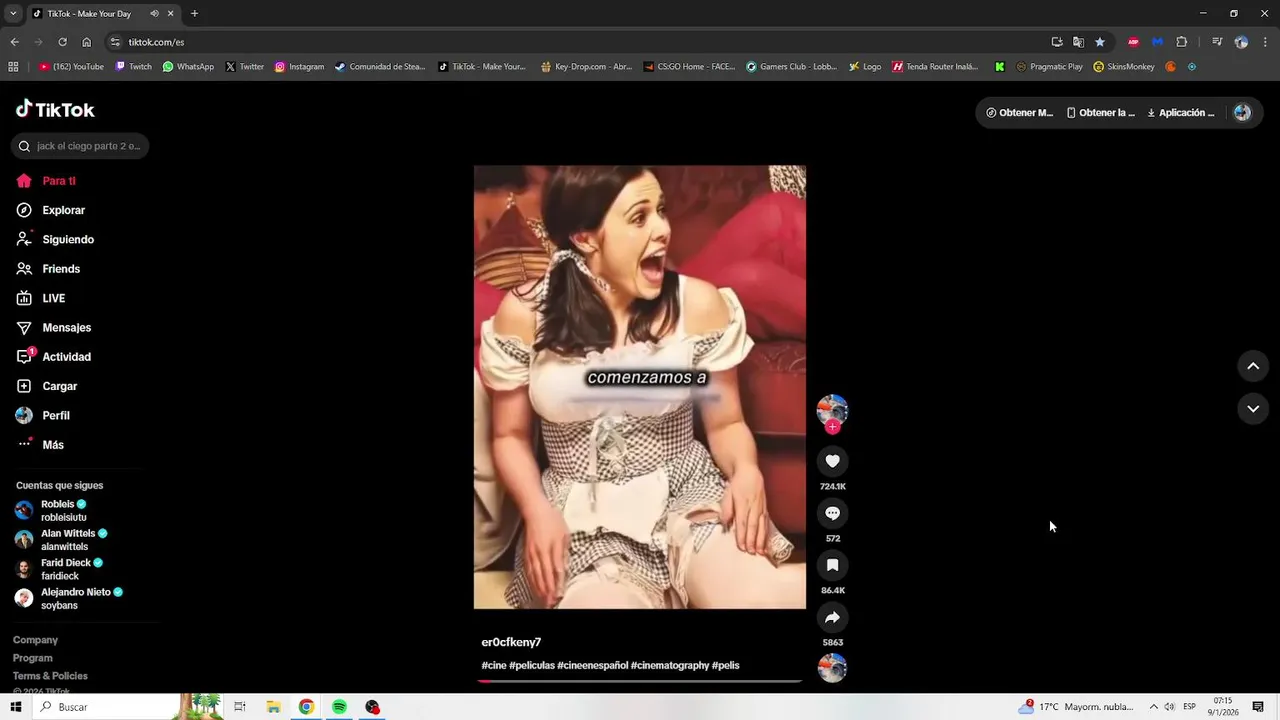Open the weather widget 17°C
The height and width of the screenshot is (720, 1280).
click(x=1076, y=707)
